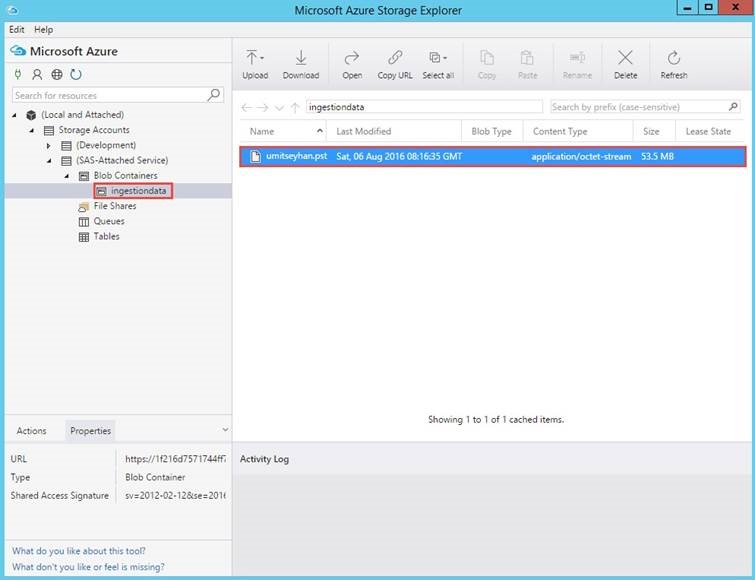Open the navigation history dropdown chevron

[x=279, y=108]
